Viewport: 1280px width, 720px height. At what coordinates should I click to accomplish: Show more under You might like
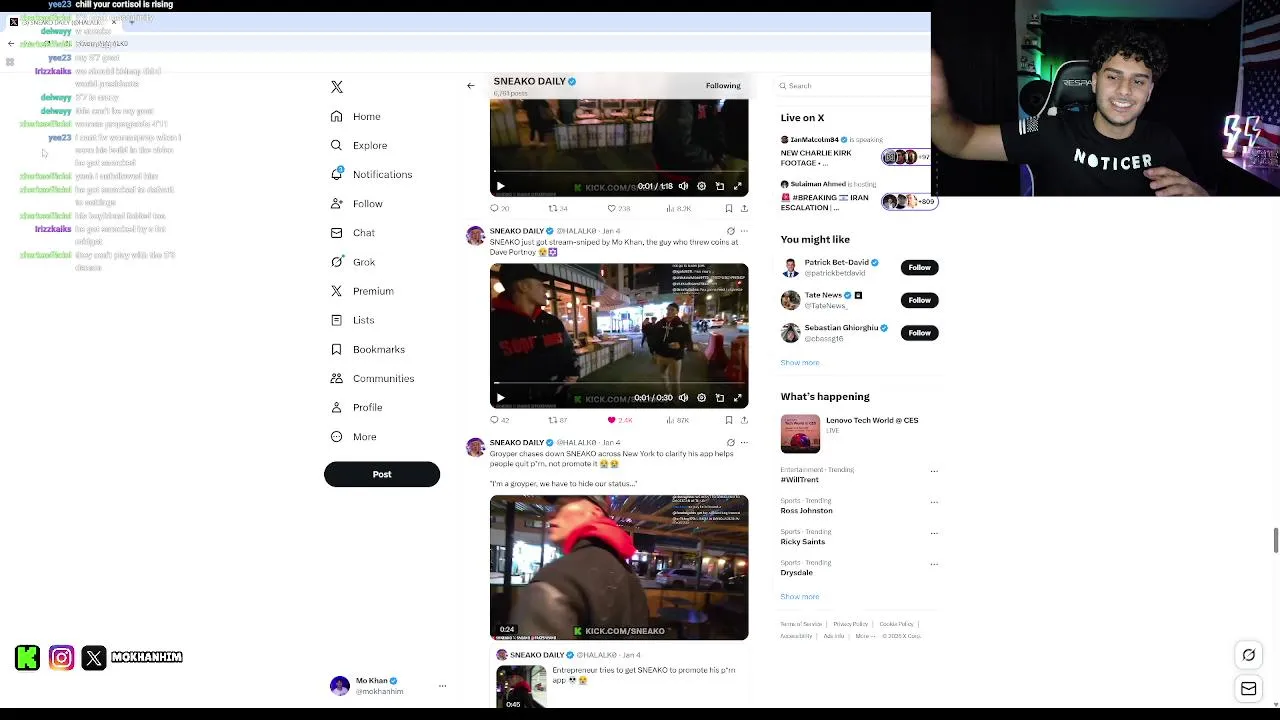coord(799,363)
